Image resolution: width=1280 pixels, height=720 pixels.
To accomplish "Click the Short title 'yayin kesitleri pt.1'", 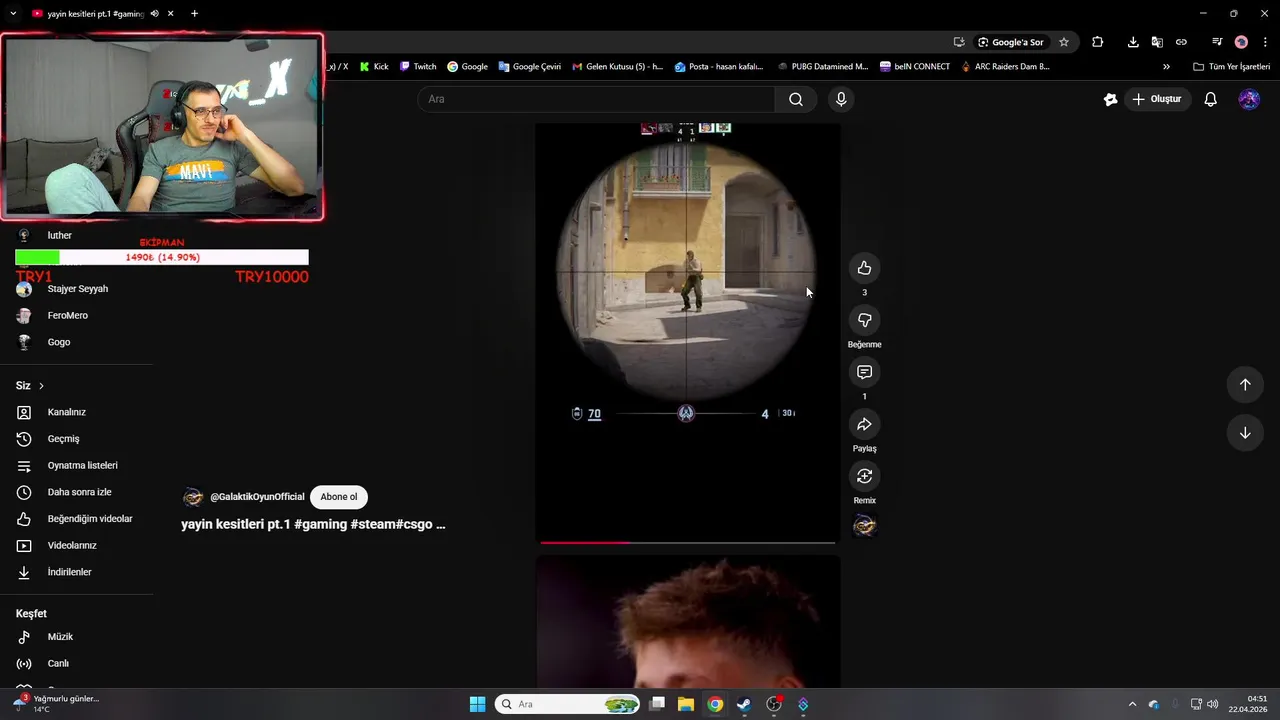I will (x=313, y=524).
